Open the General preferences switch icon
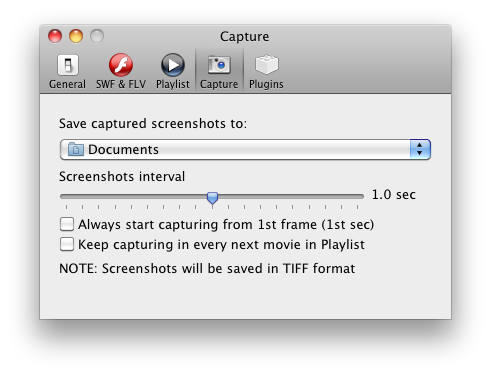The width and height of the screenshot is (491, 374). 68,65
